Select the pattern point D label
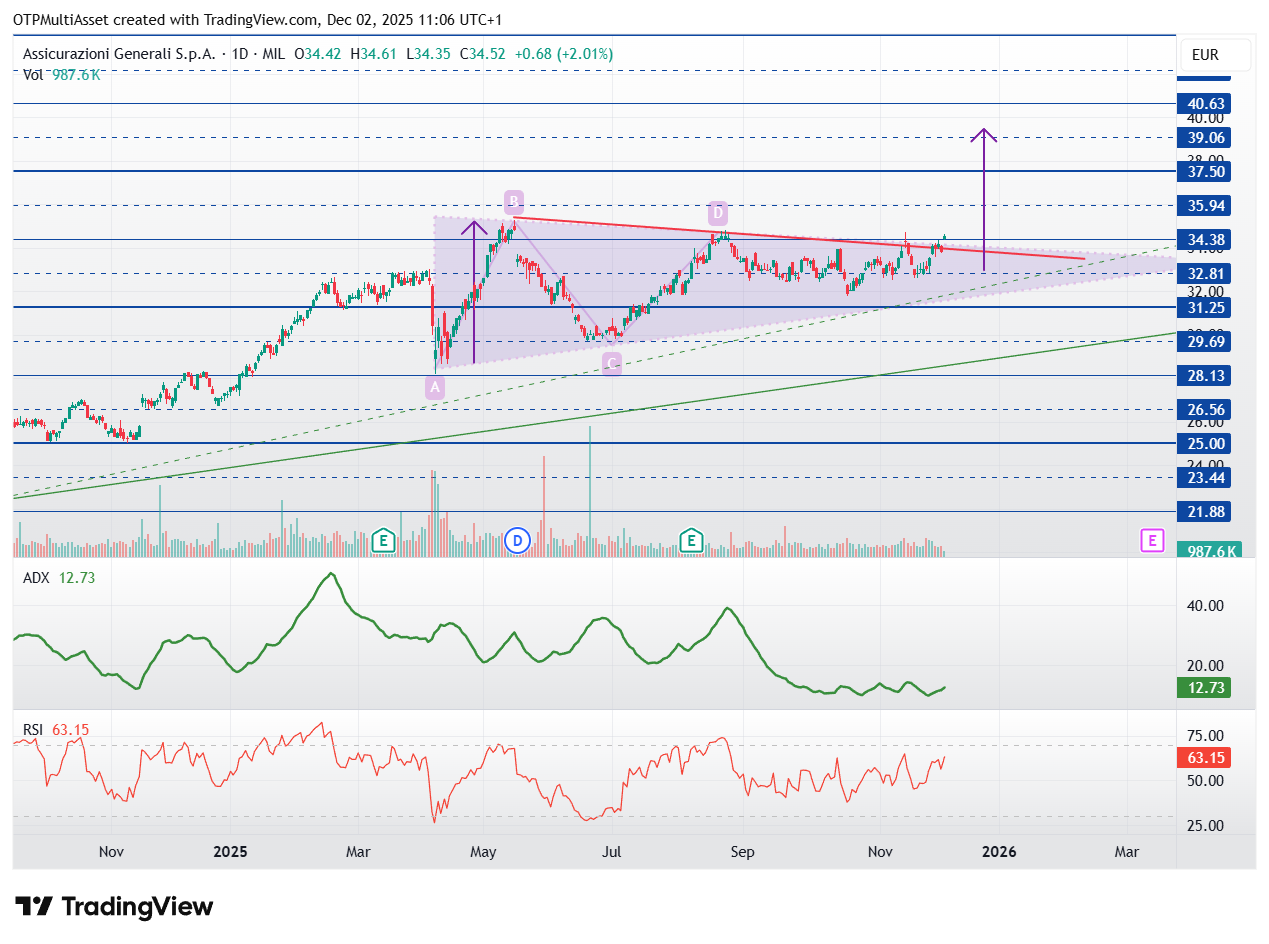The width and height of the screenshot is (1269, 944). [x=718, y=212]
